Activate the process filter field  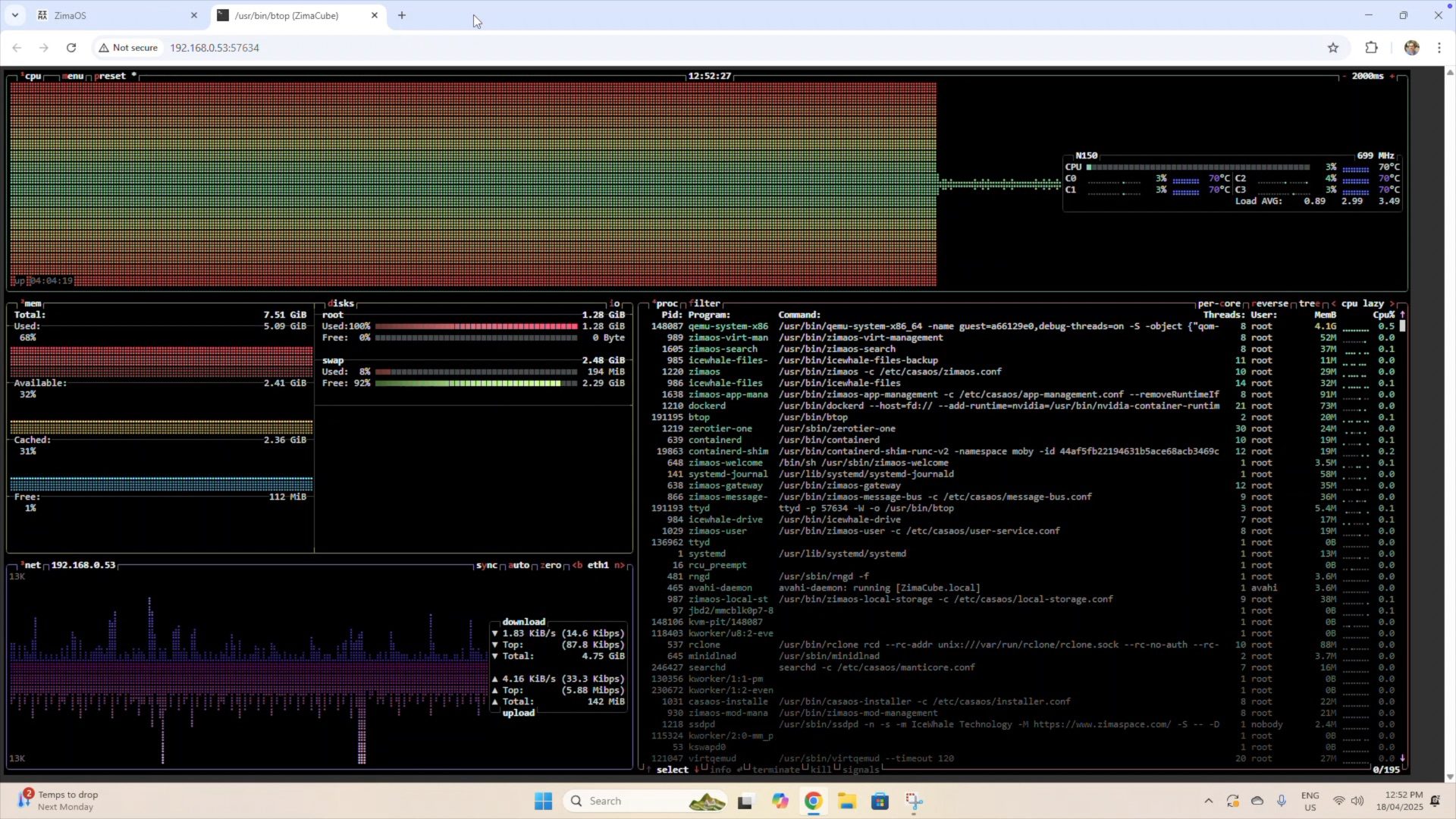click(705, 303)
